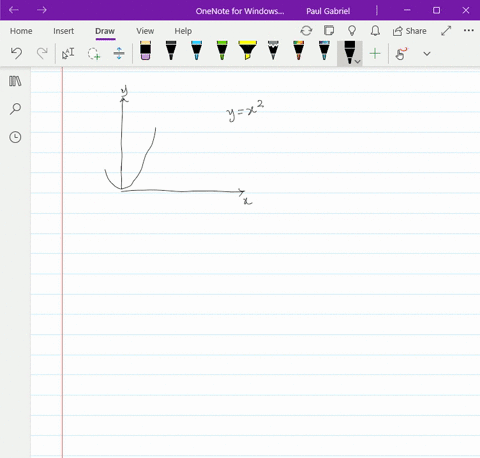The image size is (480, 458).
Task: Open options for the selected black pen
Action: pyautogui.click(x=358, y=62)
